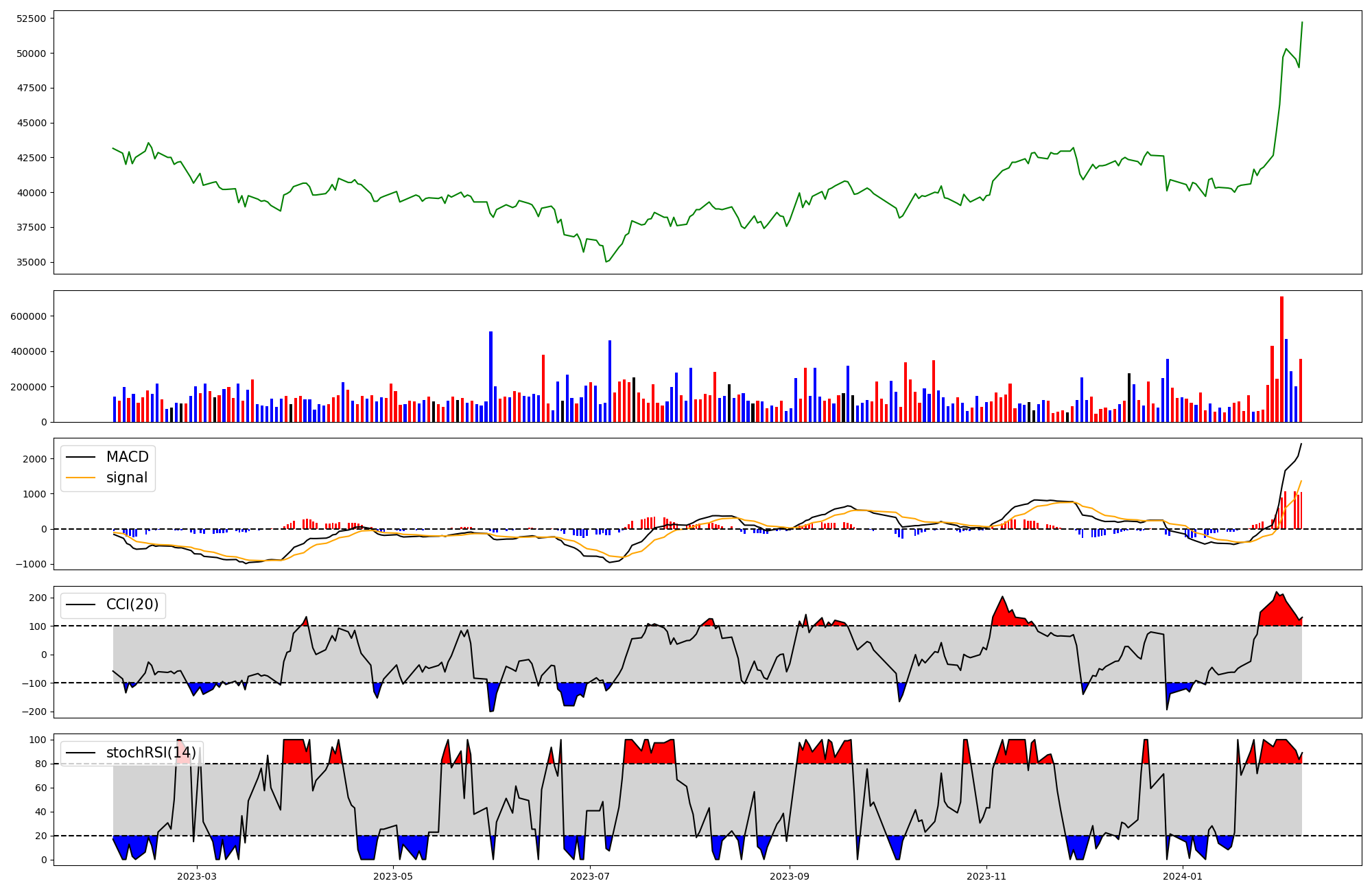Click the 2023-11 date axis label
This screenshot has width=1372, height=892.
point(986,876)
